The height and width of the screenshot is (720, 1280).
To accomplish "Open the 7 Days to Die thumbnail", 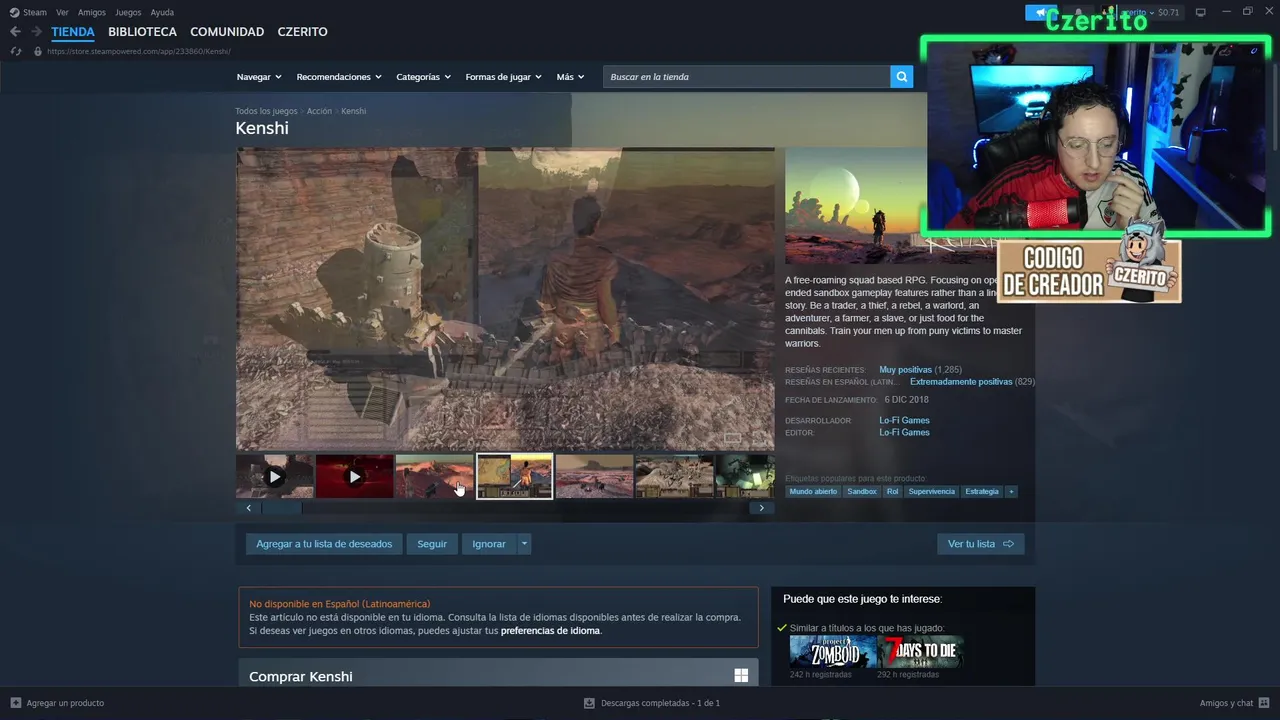I will click(921, 652).
